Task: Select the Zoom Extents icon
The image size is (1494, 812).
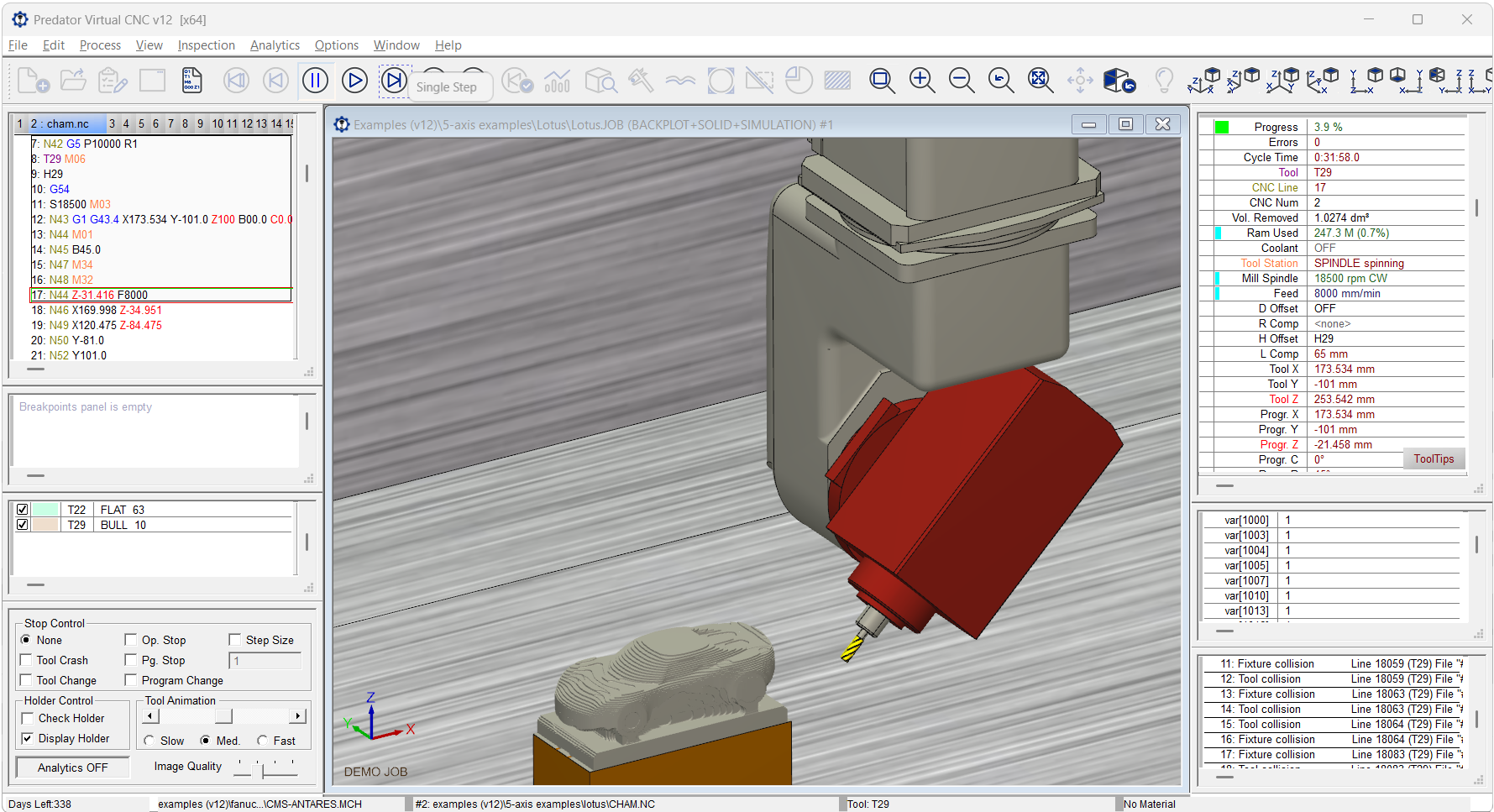Action: click(x=1040, y=80)
